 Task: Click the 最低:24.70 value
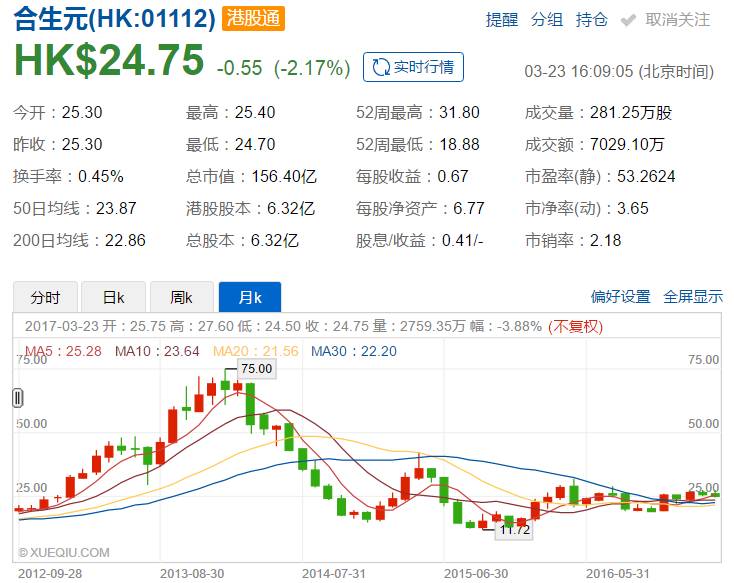pyautogui.click(x=255, y=144)
